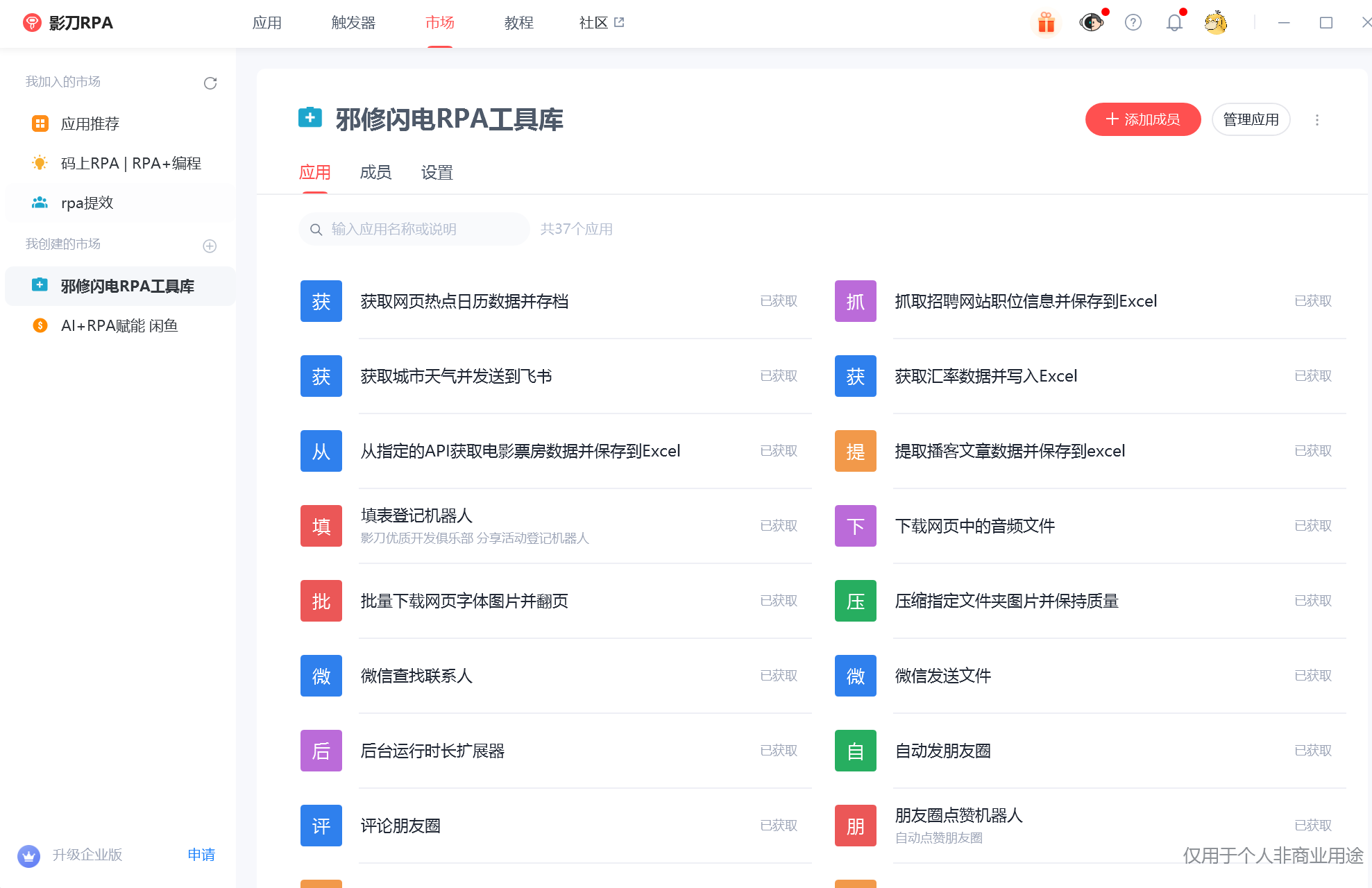The height and width of the screenshot is (888, 1372).
Task: Click the 添加成员 button
Action: (1142, 119)
